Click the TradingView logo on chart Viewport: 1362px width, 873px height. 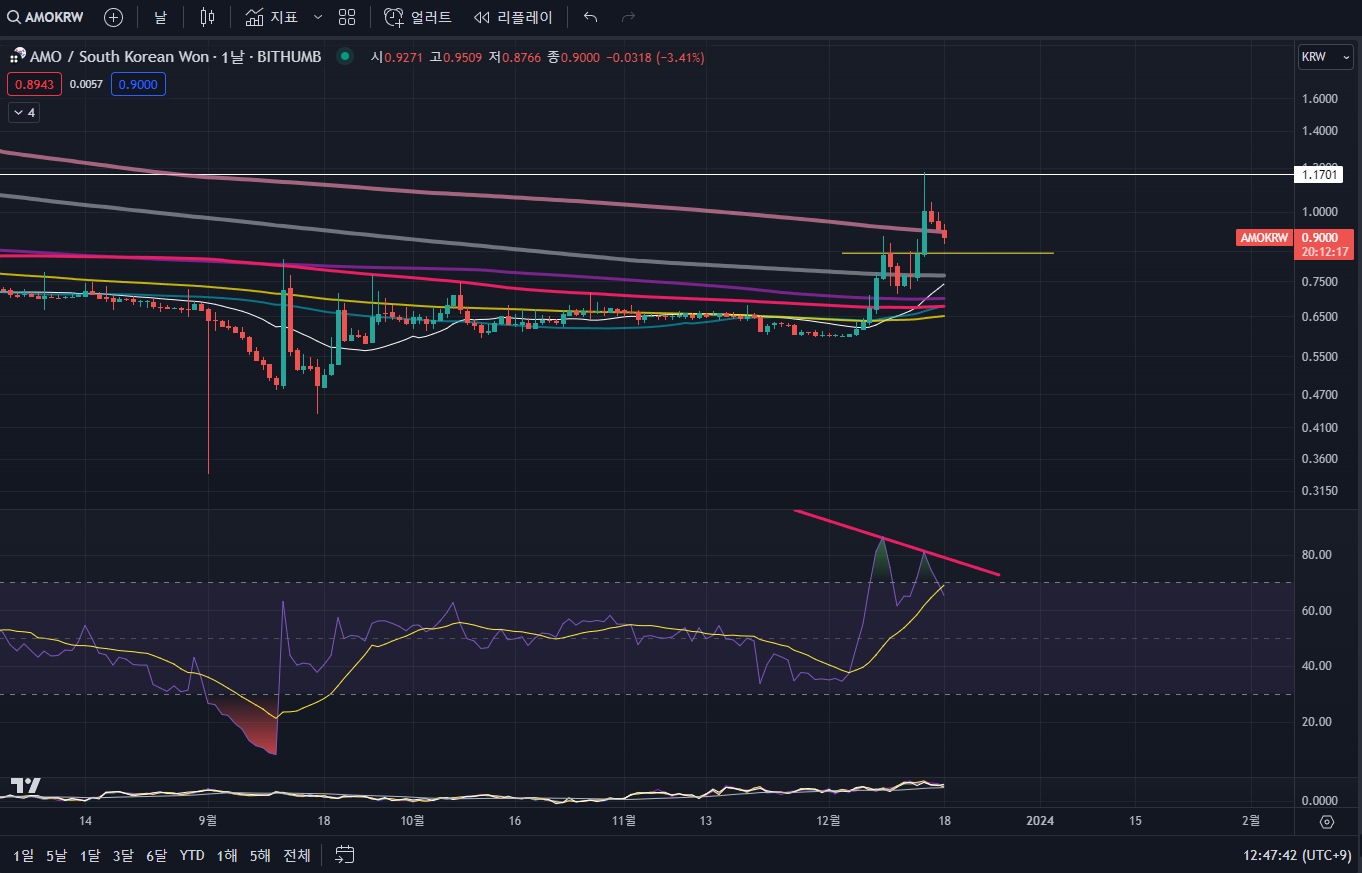(25, 786)
